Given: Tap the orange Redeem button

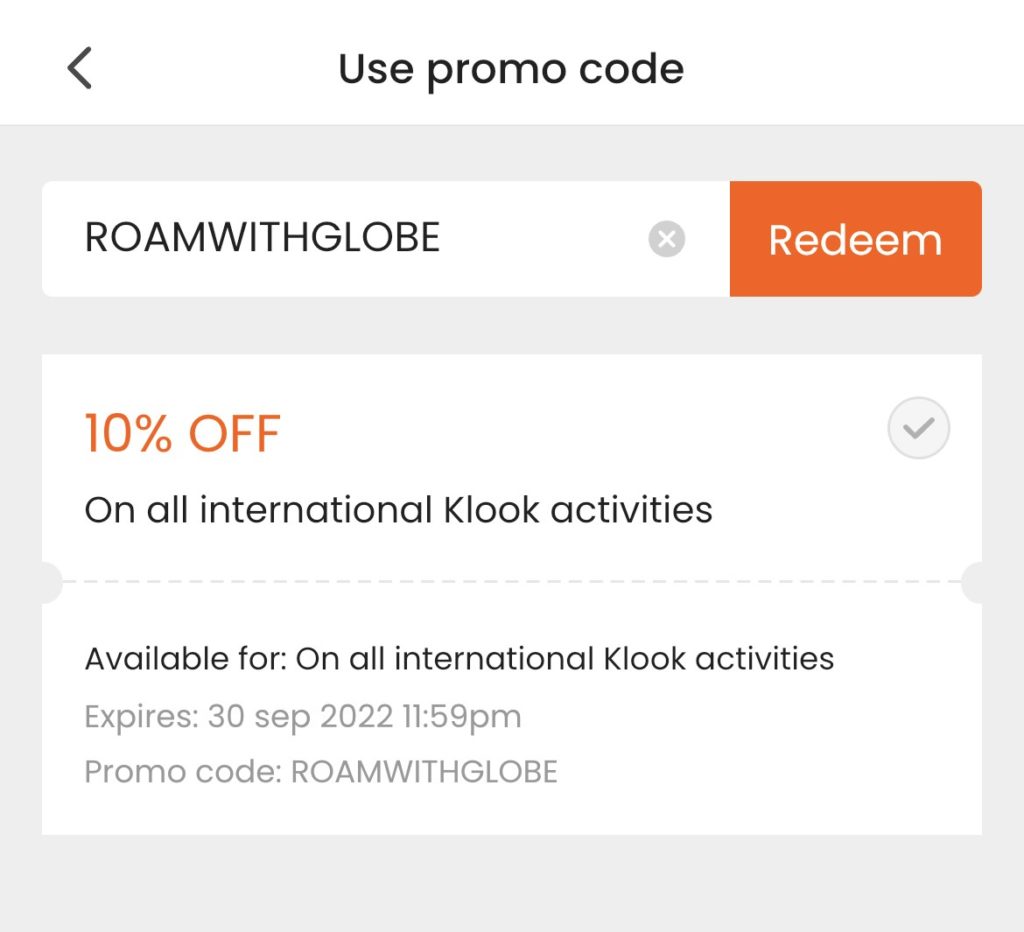Looking at the screenshot, I should coord(856,238).
